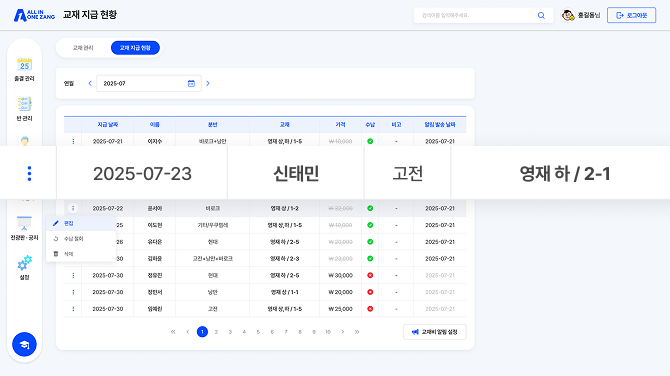Go to next month with right chevron
Screen dimensions: 670x376
208,83
